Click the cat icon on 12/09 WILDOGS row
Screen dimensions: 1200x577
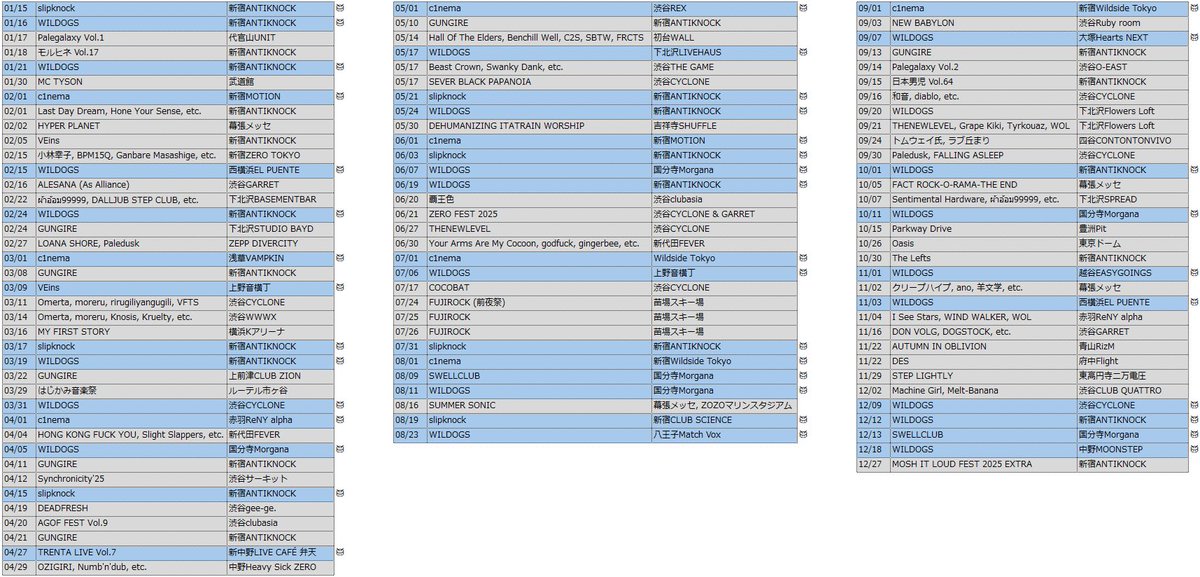point(1194,406)
